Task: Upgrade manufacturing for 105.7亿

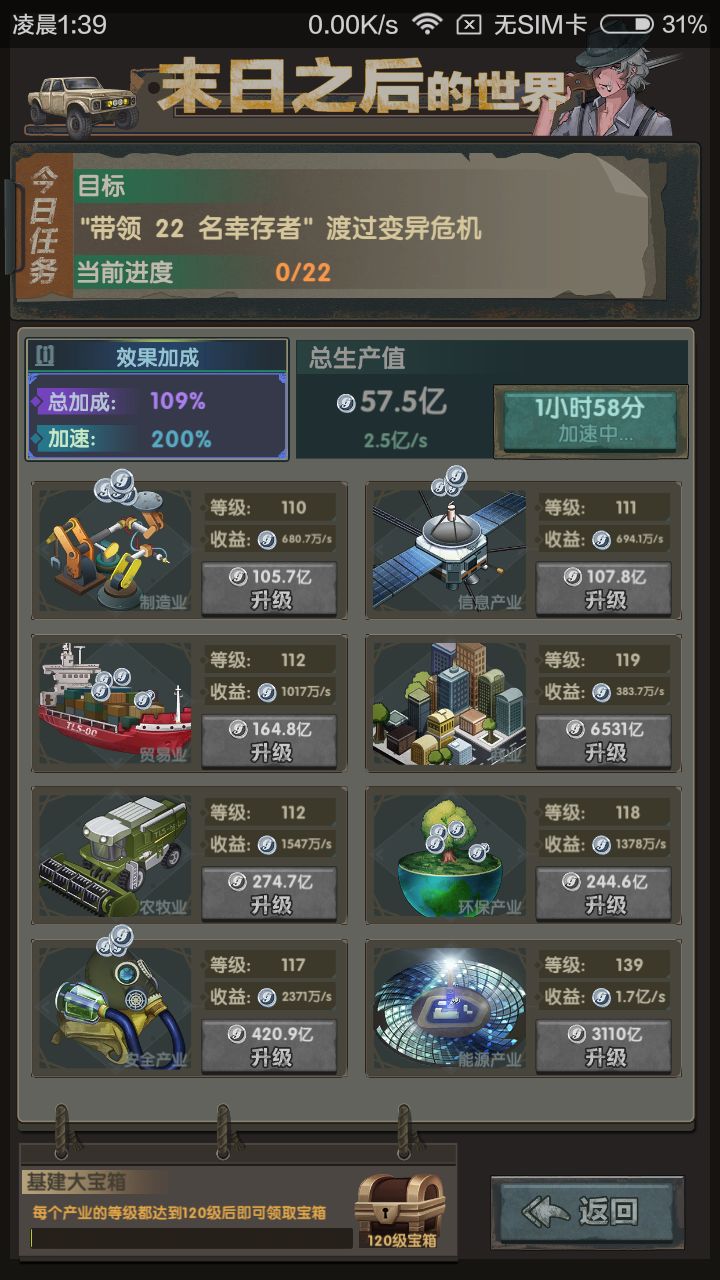Action: [x=269, y=588]
